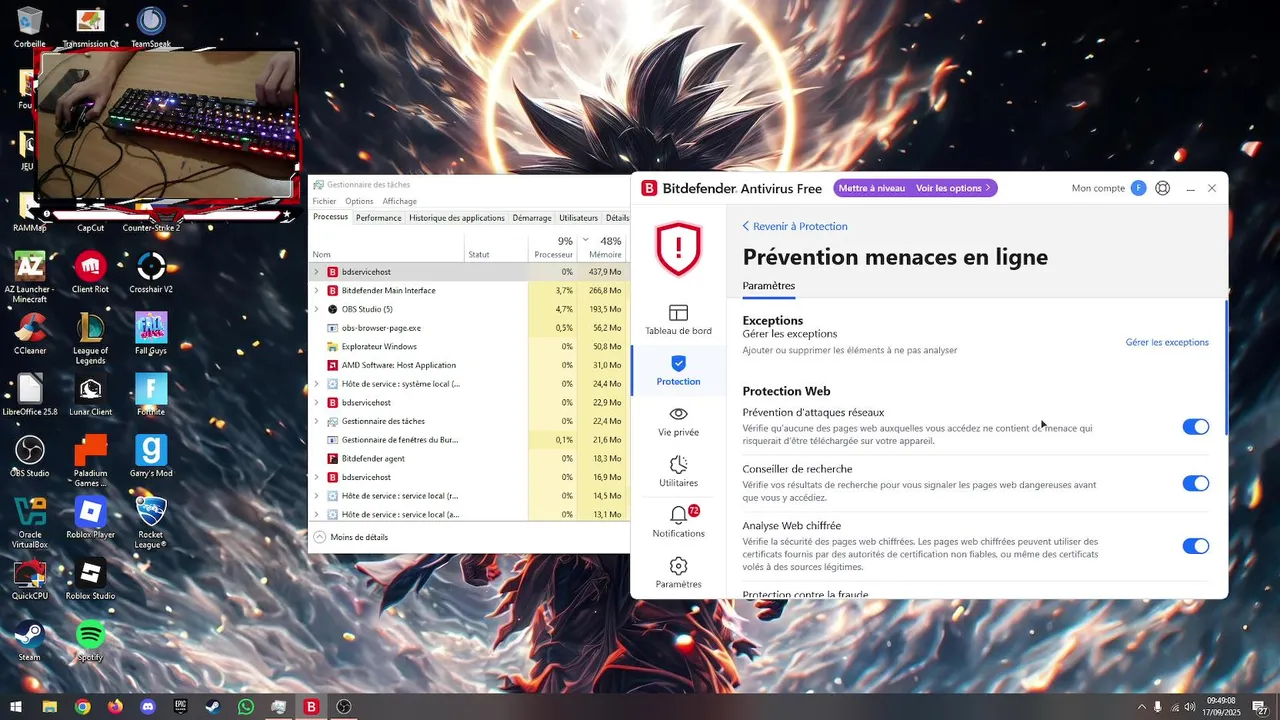Open TeamSpeak desktop icon
Screen dimensions: 1280x720
tap(151, 27)
